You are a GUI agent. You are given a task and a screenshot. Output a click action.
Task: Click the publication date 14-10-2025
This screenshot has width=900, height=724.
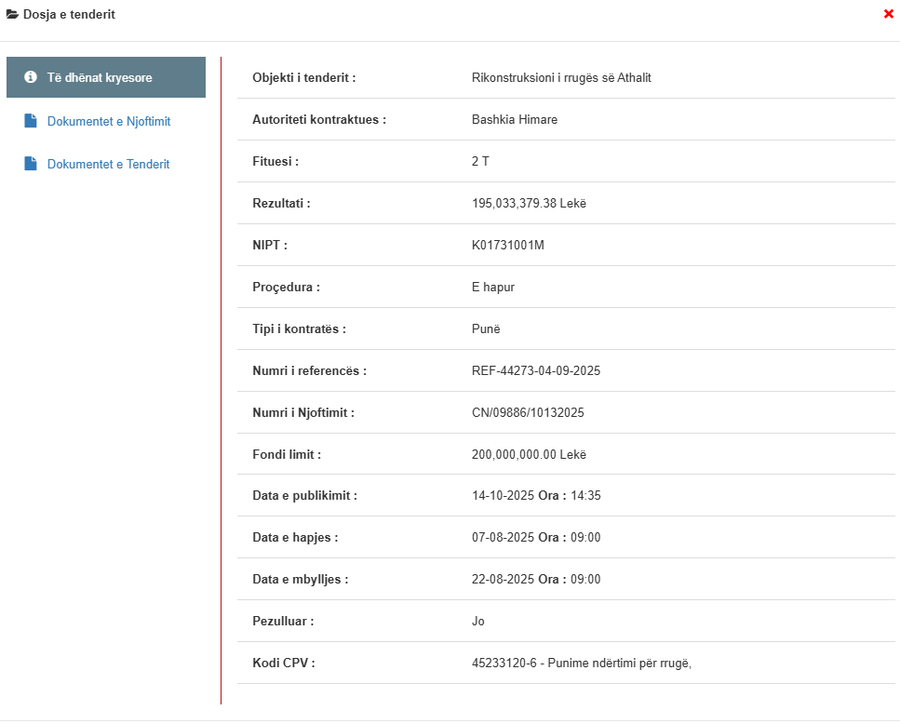coord(502,496)
